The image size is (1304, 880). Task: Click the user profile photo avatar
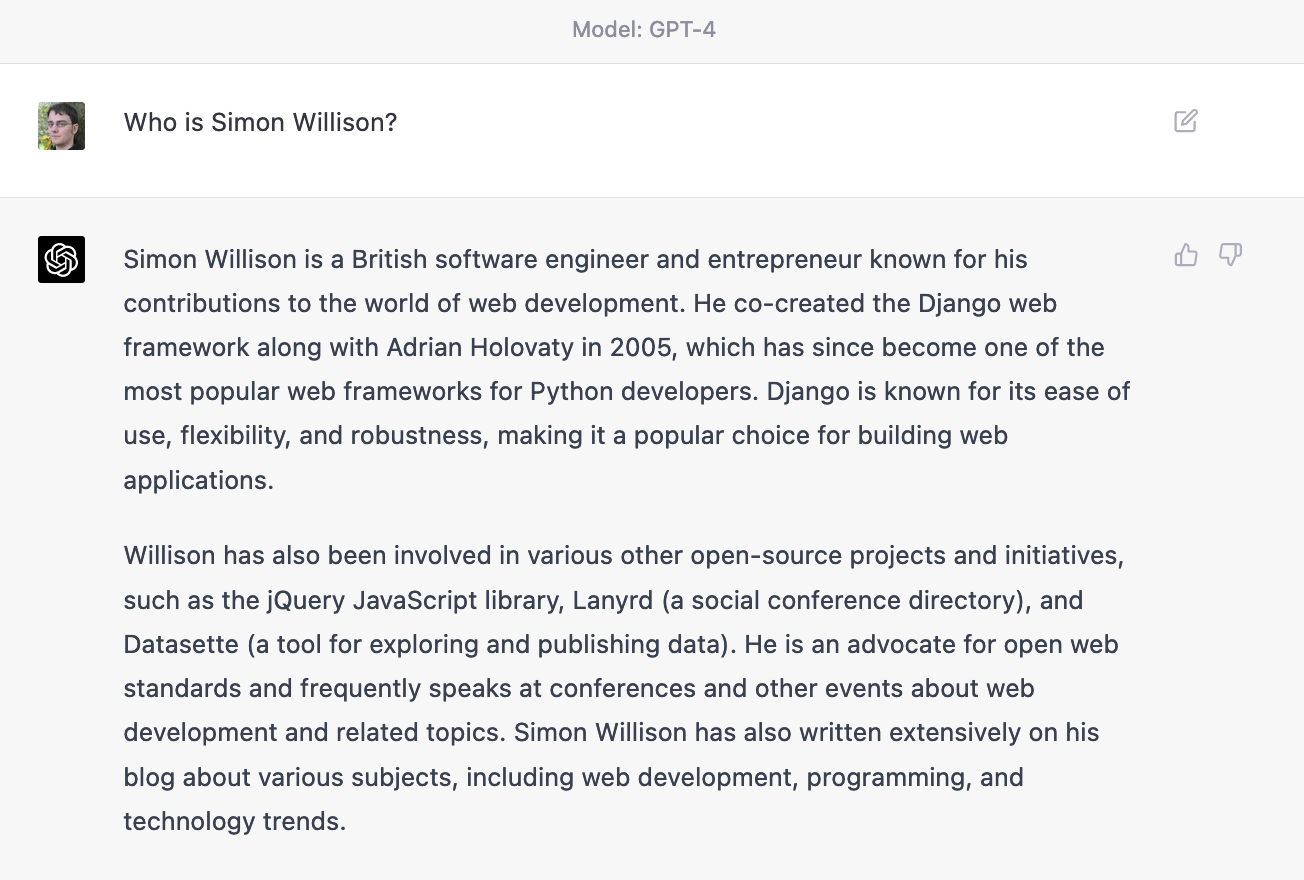61,126
